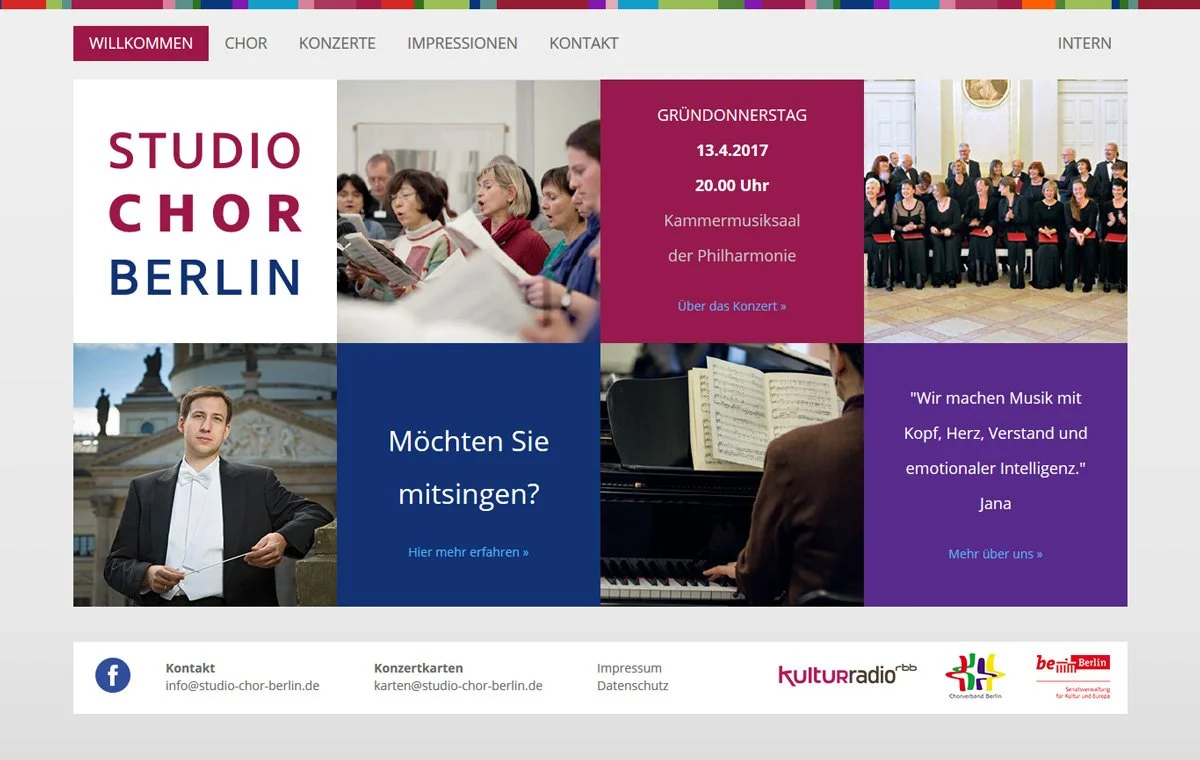
Task: Email karten@studio-chor-berlin.de
Action: pos(458,686)
